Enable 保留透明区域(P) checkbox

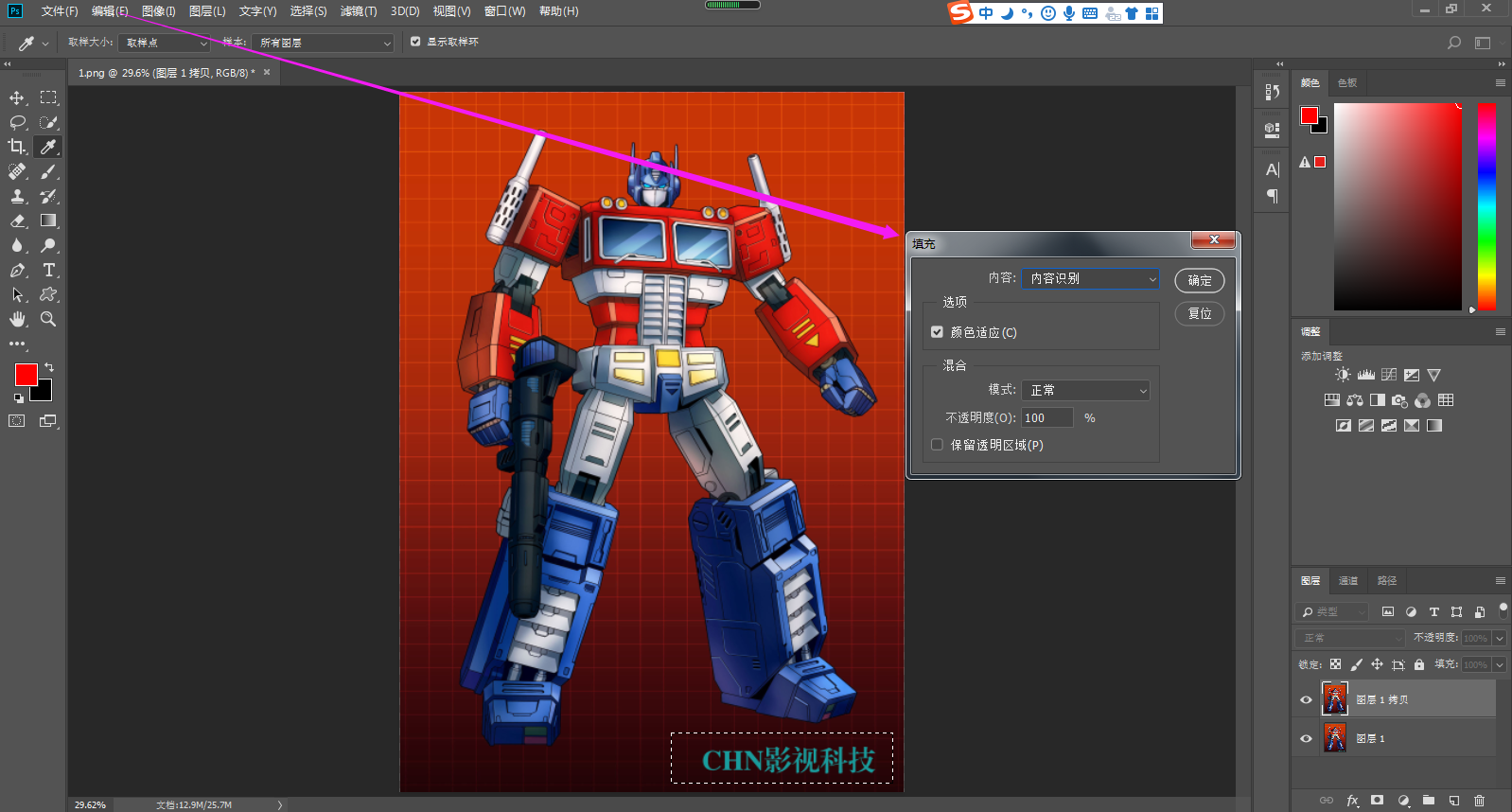pos(937,445)
